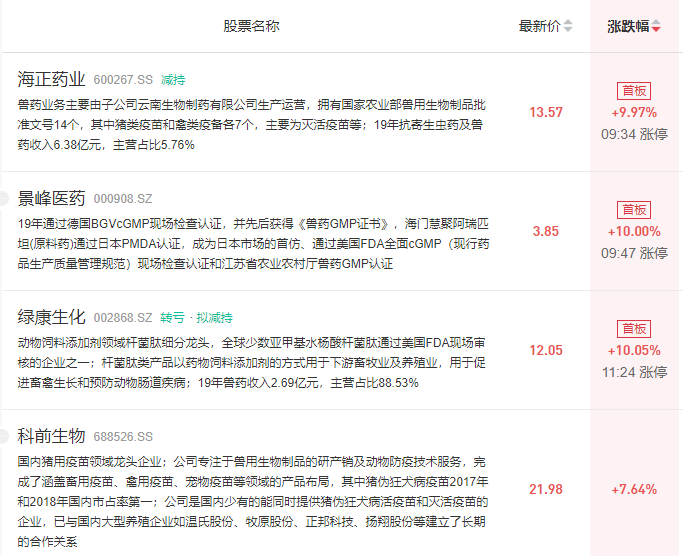Click 绿康生化 price 12.05
The height and width of the screenshot is (556, 683).
pyautogui.click(x=546, y=350)
